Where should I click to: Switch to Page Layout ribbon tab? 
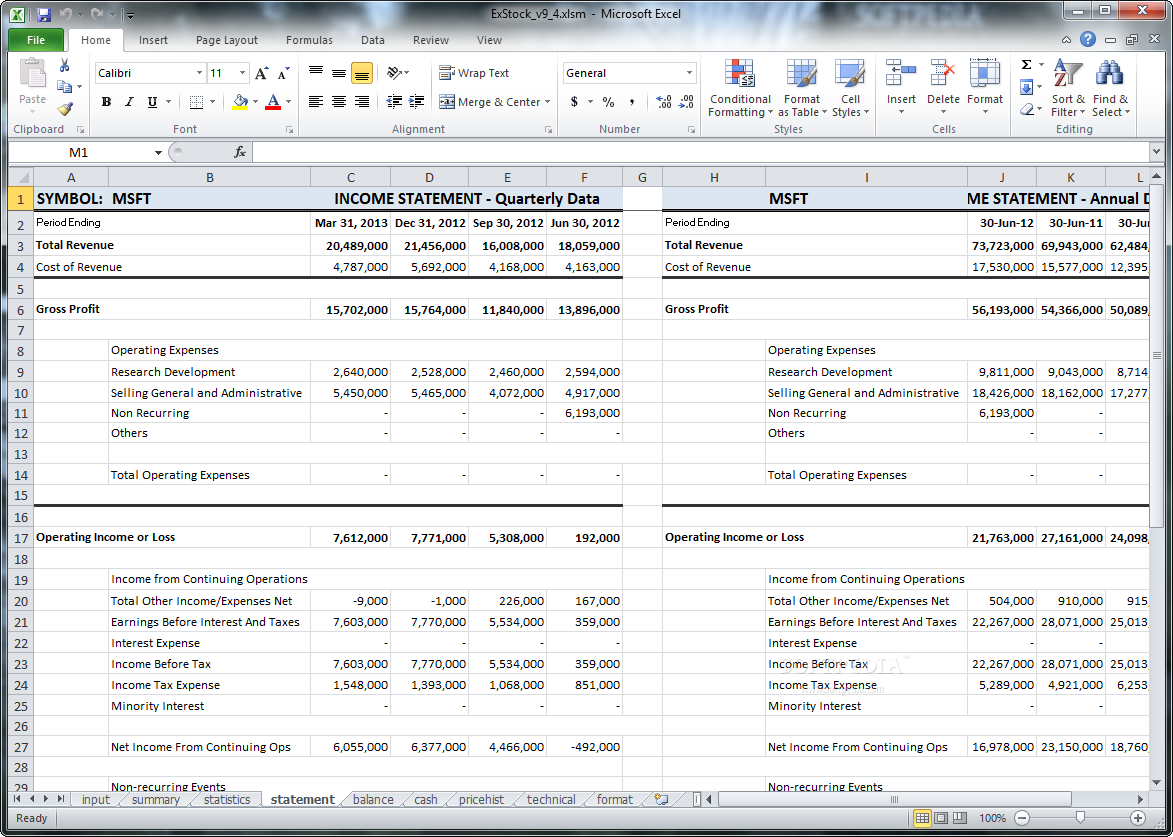pos(227,40)
